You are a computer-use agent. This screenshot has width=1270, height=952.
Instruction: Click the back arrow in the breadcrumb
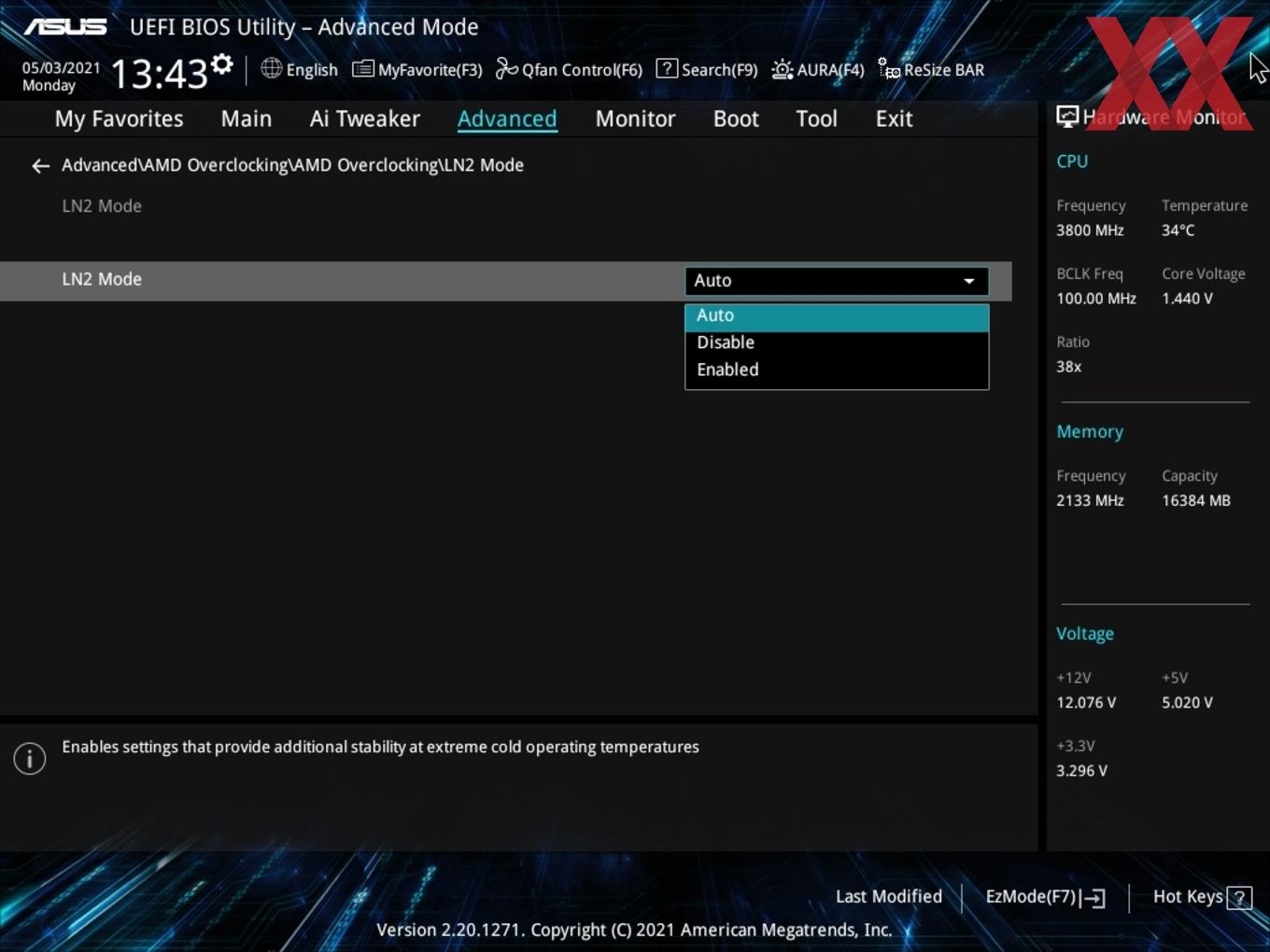pos(40,166)
